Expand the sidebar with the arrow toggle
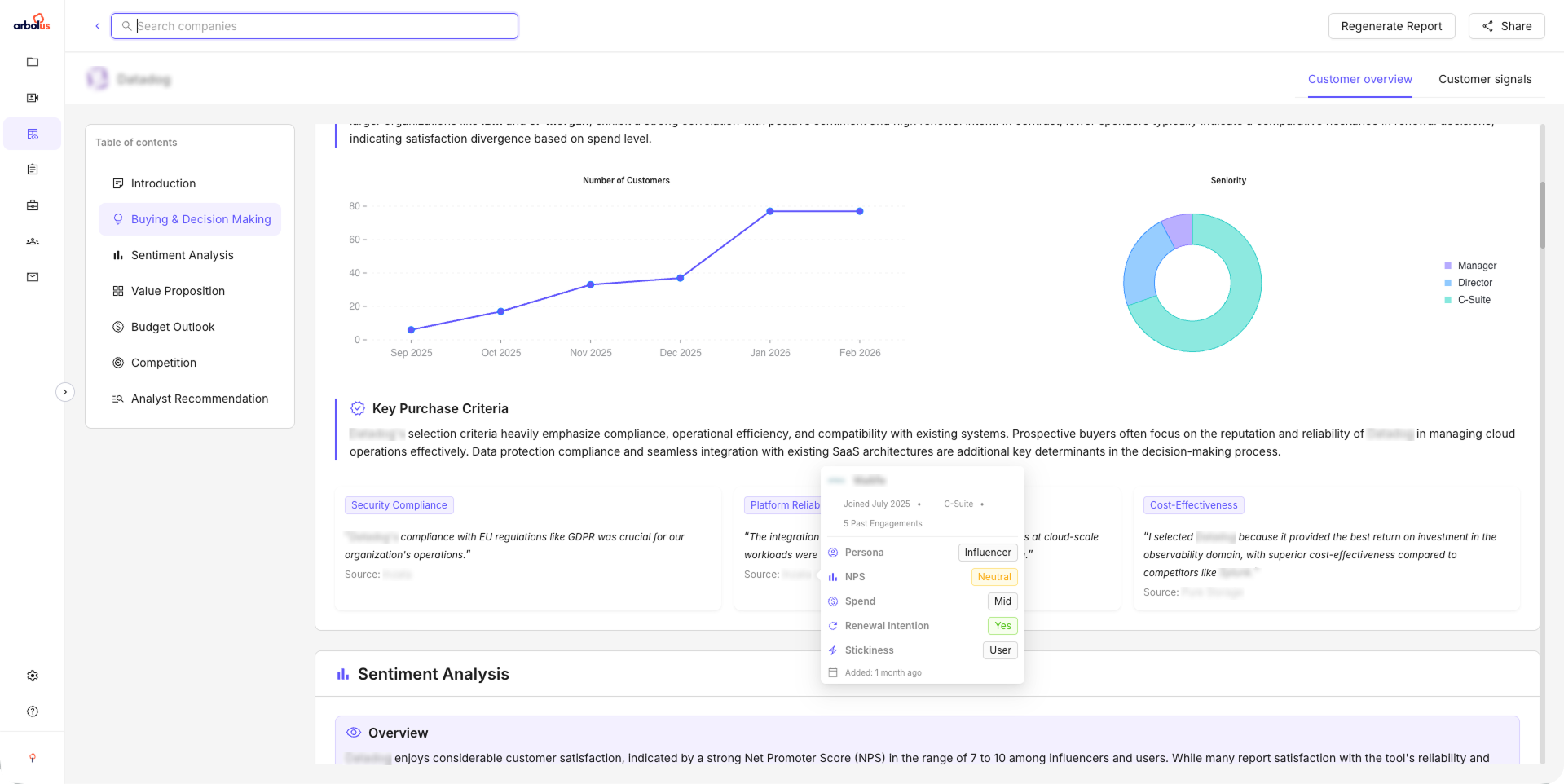This screenshot has height=784, width=1564. pyautogui.click(x=65, y=392)
